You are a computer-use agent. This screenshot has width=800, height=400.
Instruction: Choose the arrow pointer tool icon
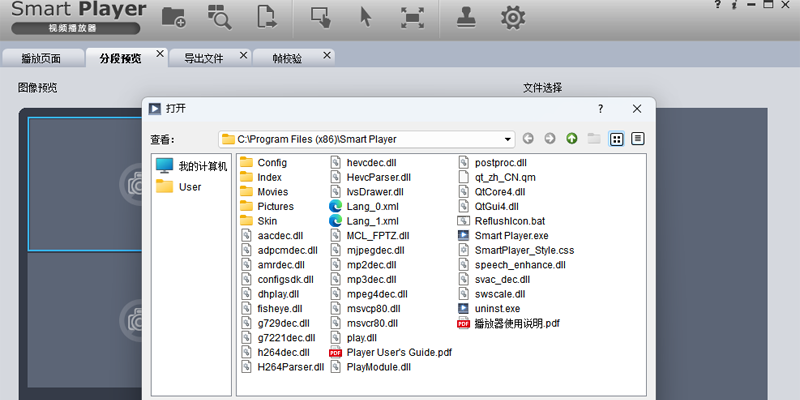pos(366,17)
